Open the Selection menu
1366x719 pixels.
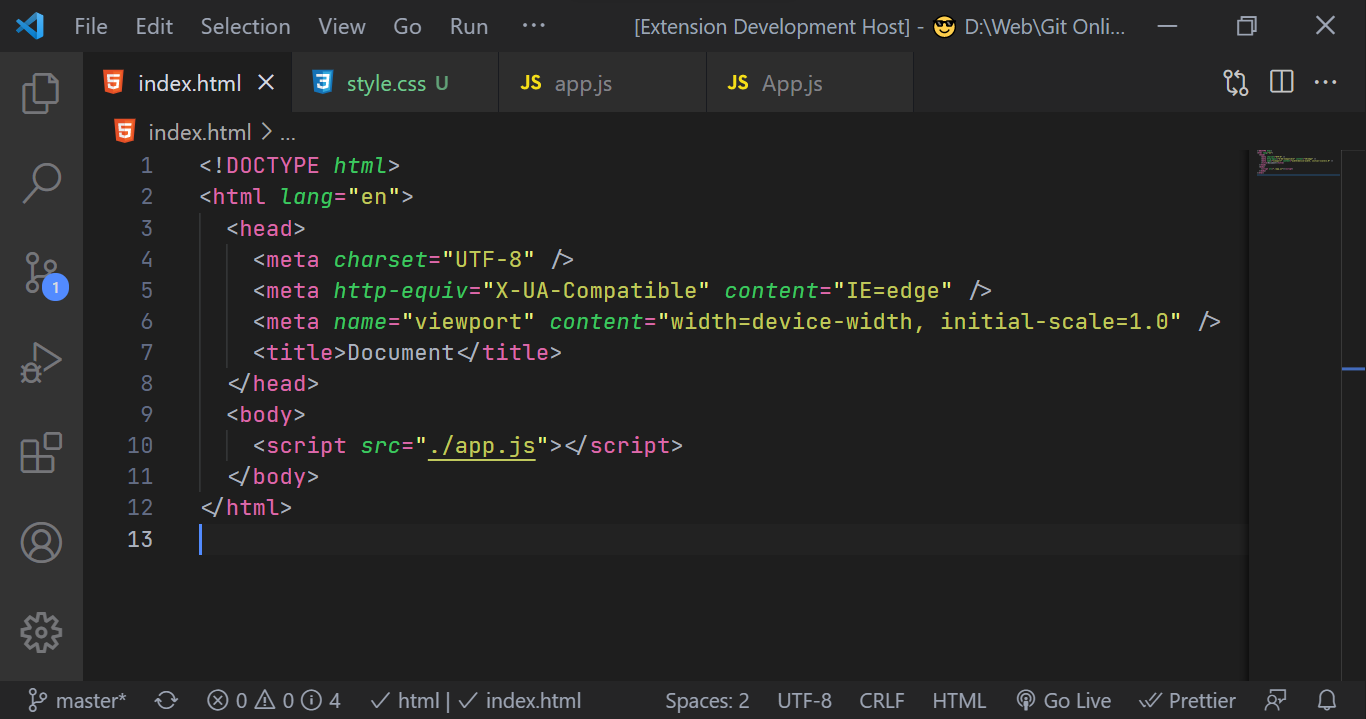pos(245,26)
